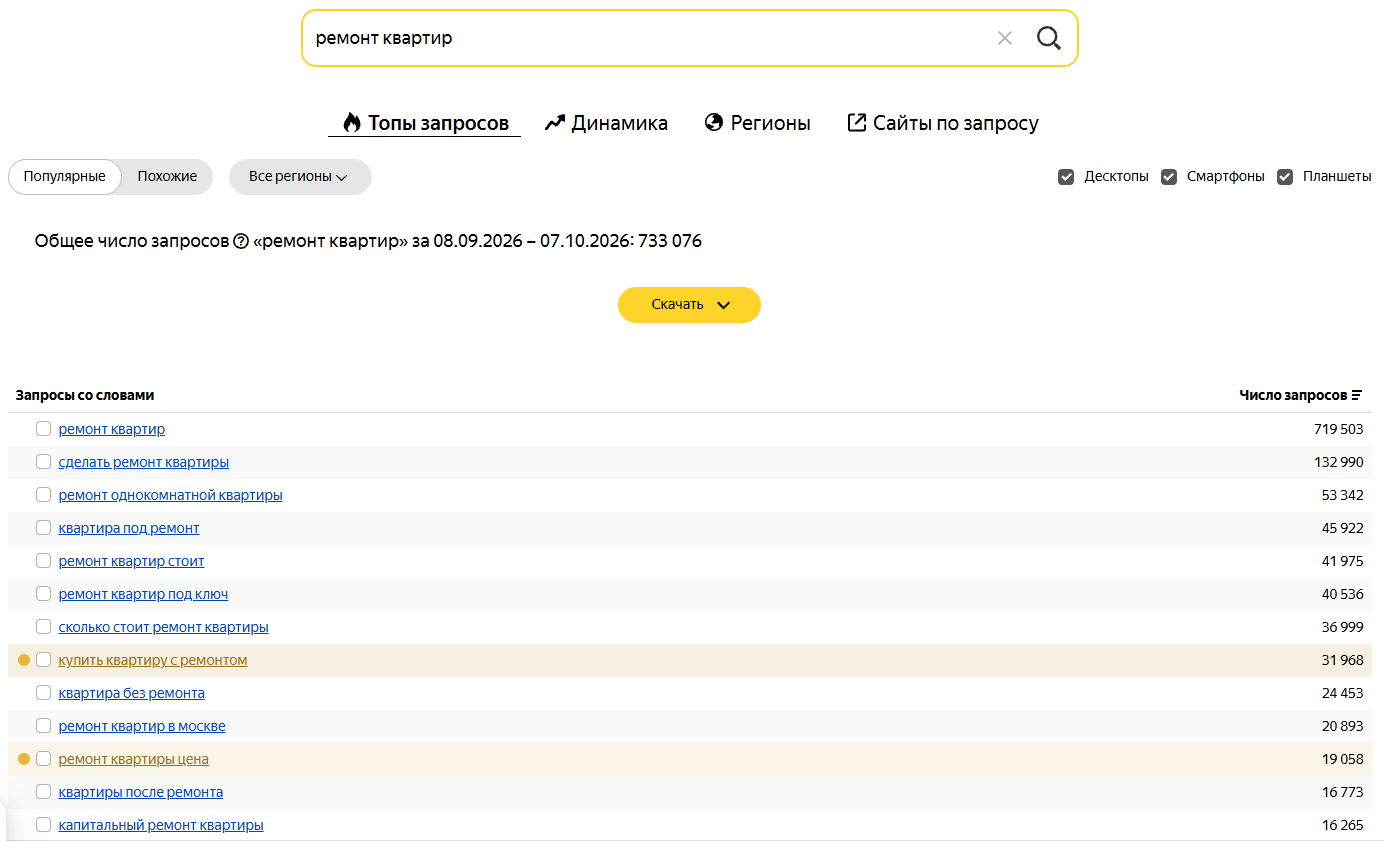Expand the Скачать download dropdown

(x=689, y=305)
